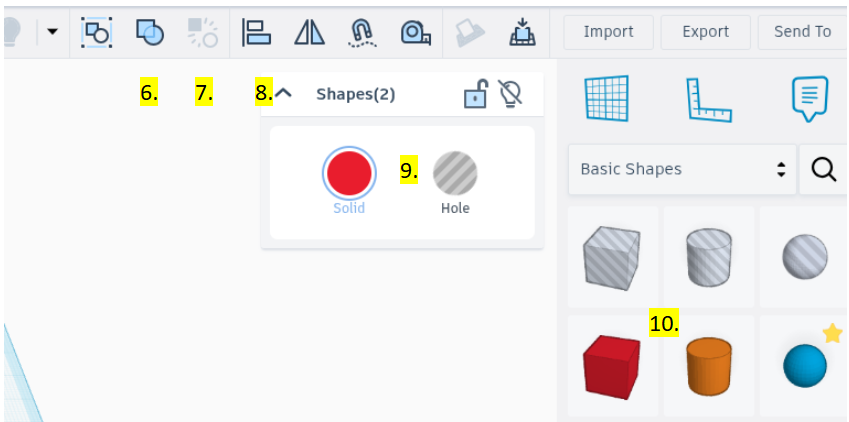This screenshot has height=422, width=849.
Task: Click the Import button
Action: point(609,32)
